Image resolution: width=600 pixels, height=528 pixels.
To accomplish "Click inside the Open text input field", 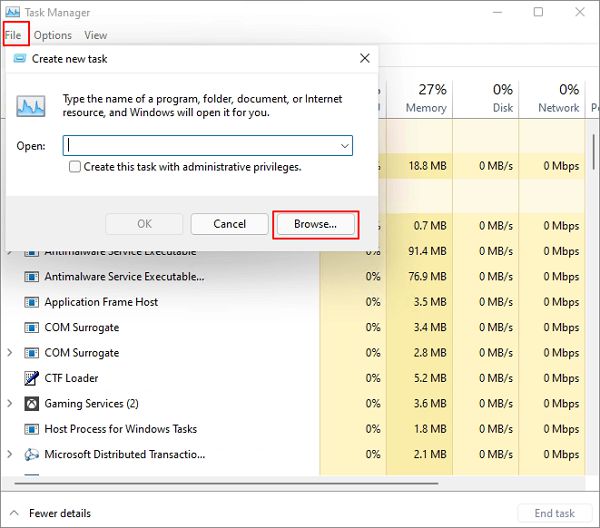I will (x=200, y=146).
